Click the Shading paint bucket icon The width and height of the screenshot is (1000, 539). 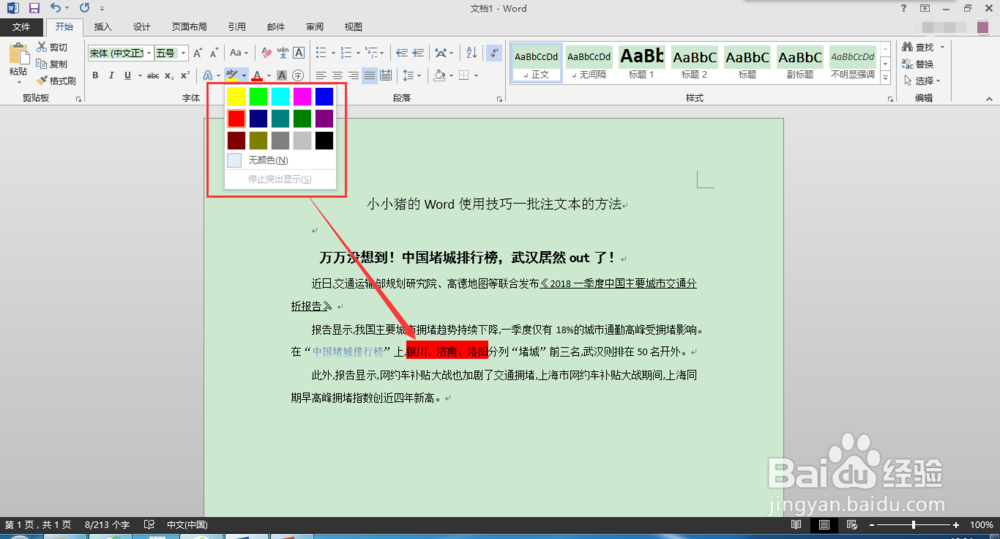439,75
